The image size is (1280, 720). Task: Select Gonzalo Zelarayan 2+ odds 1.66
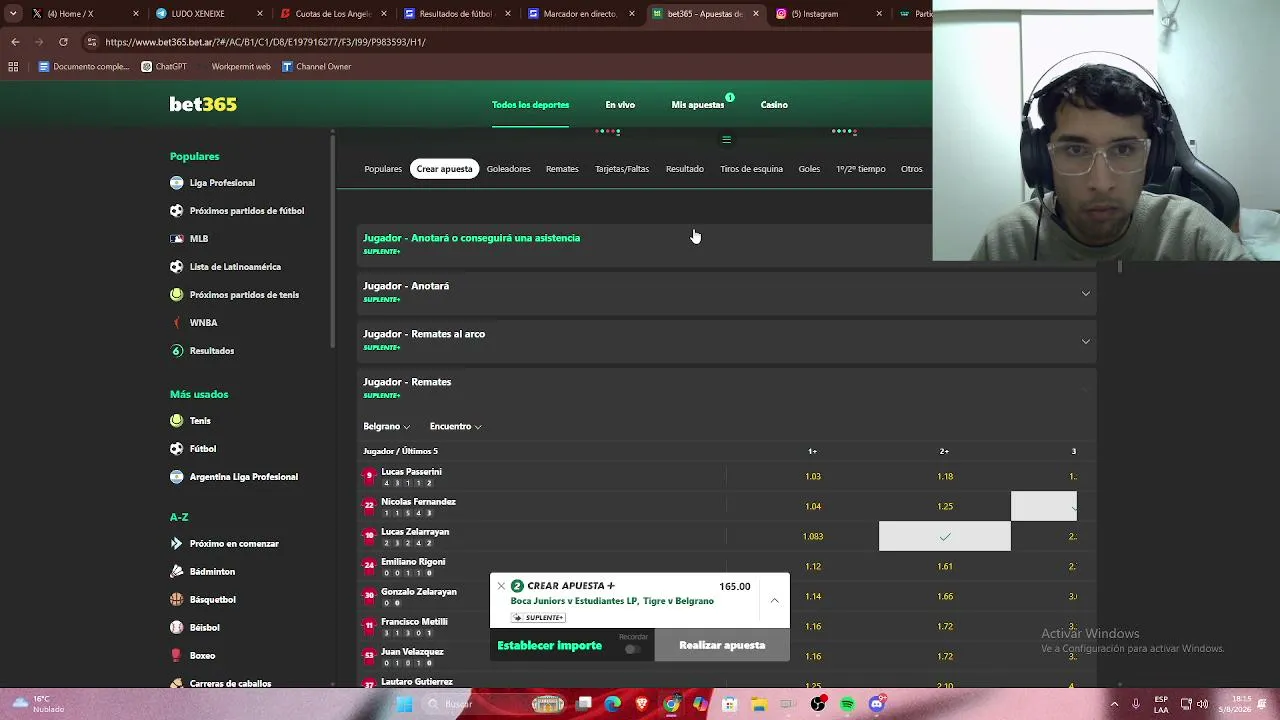(945, 596)
